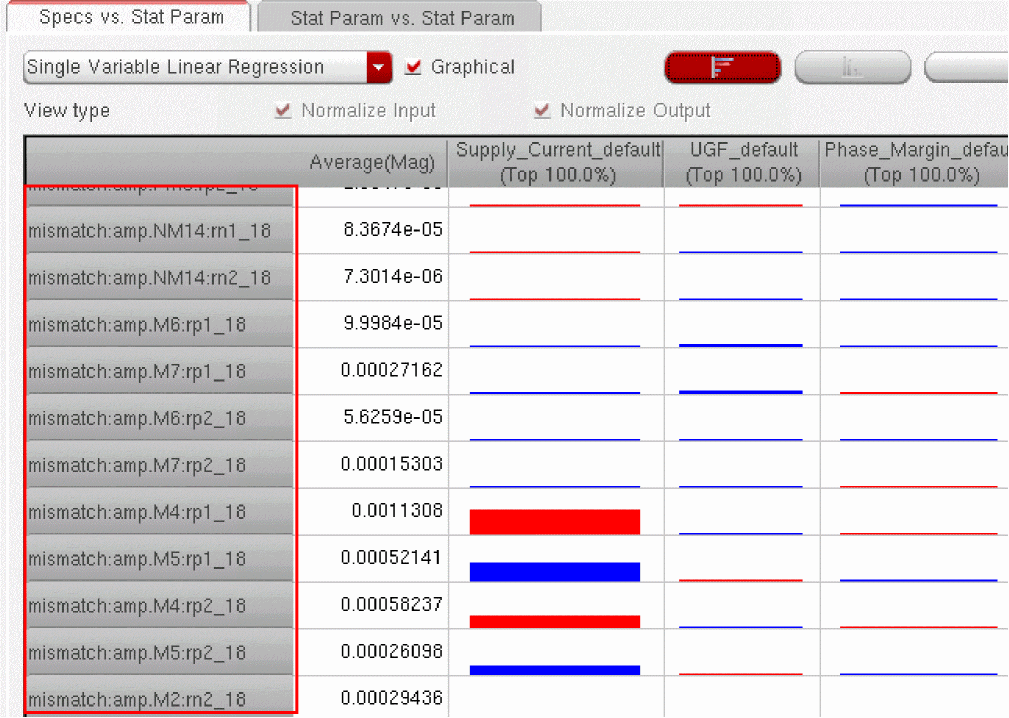
Task: Open Stat Param vs. Stat Param tab
Action: 402,18
